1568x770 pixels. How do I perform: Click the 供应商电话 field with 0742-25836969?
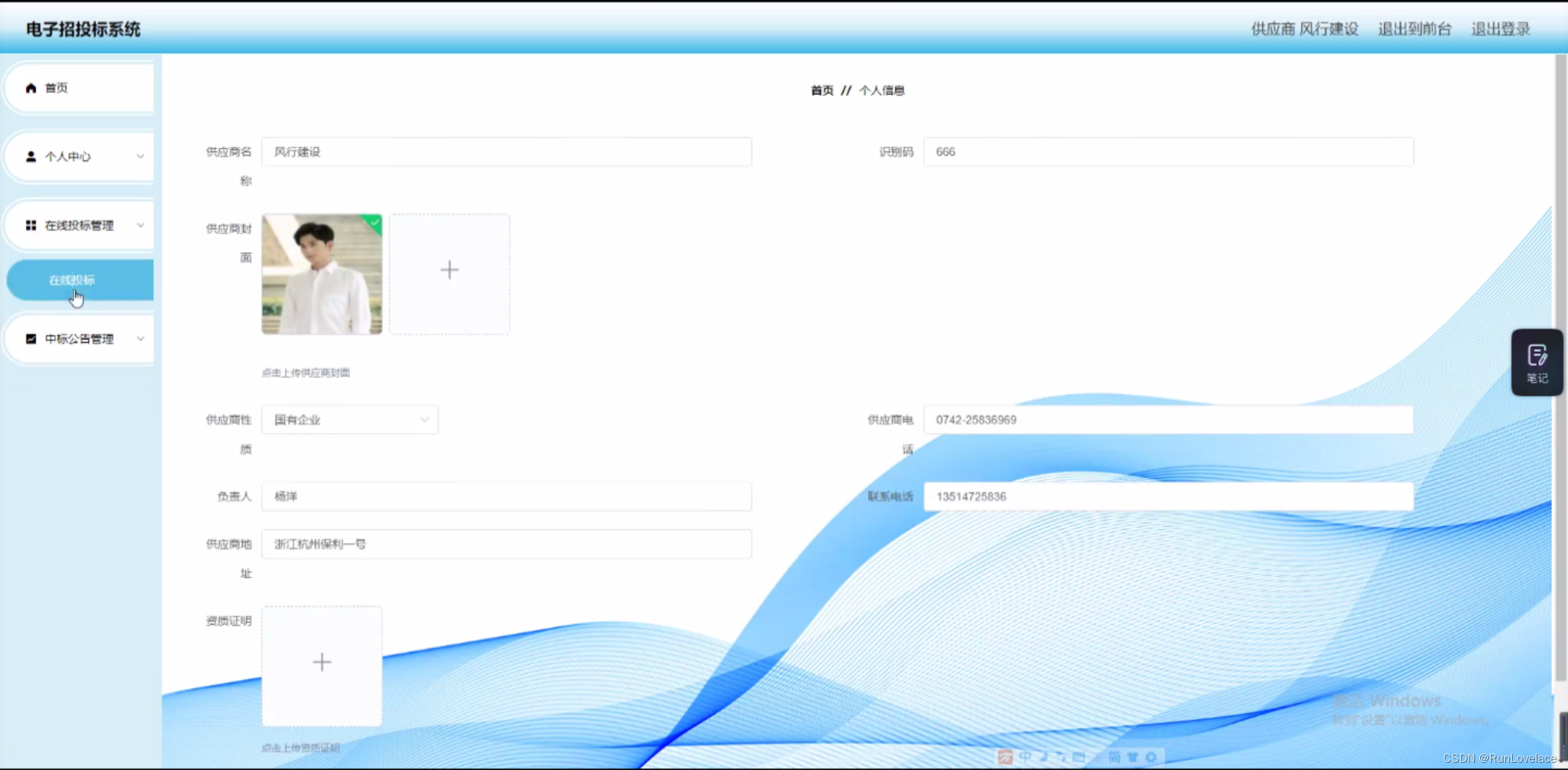click(x=1168, y=419)
